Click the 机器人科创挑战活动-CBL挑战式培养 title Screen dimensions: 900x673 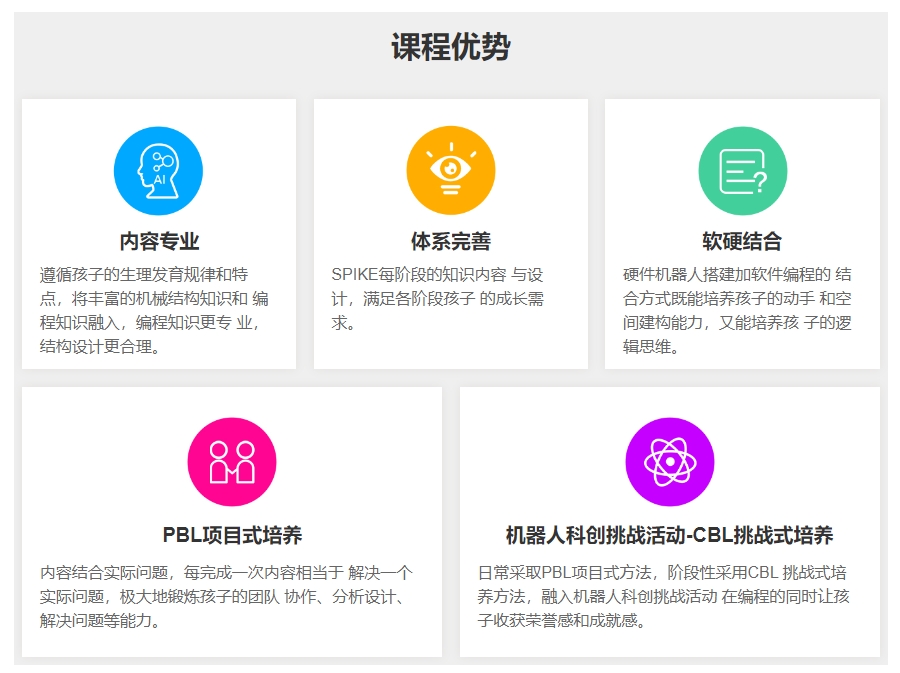coord(669,535)
